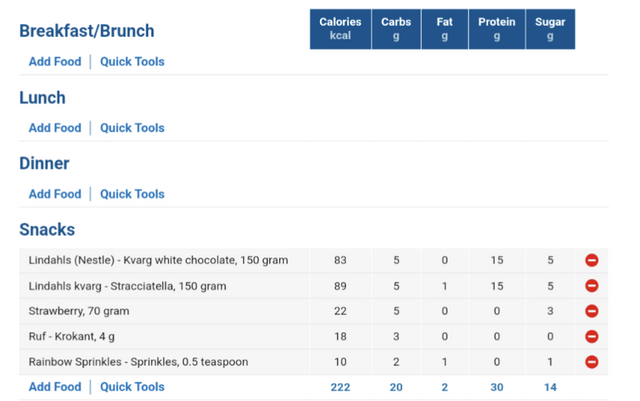Add Food under Lunch
The width and height of the screenshot is (640, 401).
(55, 128)
